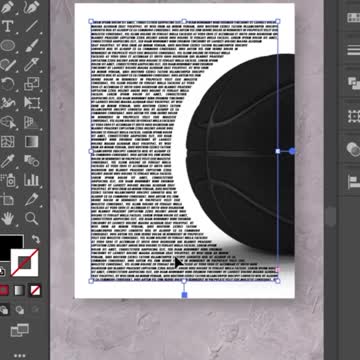The width and height of the screenshot is (360, 360).
Task: Select the Hand tool
Action: (x=7, y=219)
